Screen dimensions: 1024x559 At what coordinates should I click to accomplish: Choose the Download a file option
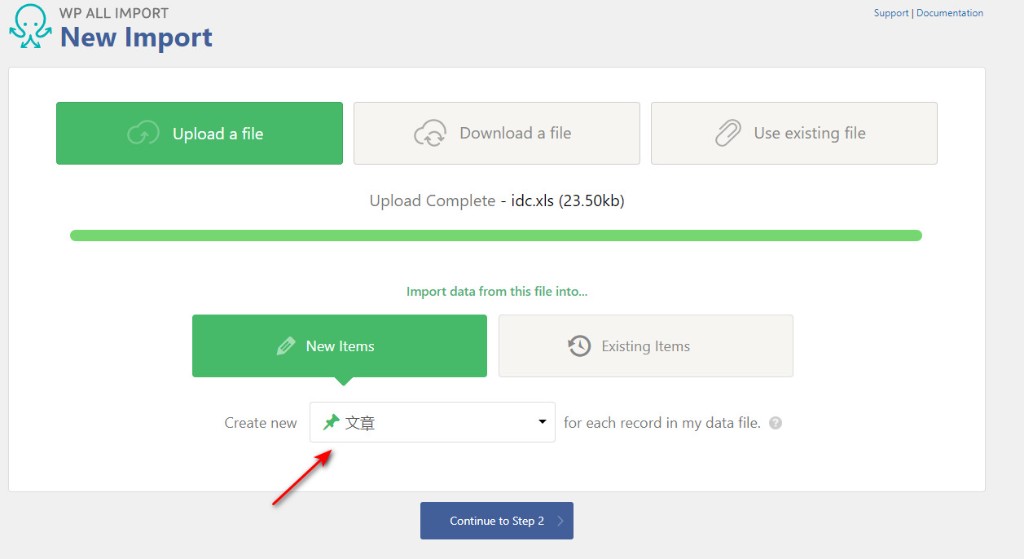point(496,133)
